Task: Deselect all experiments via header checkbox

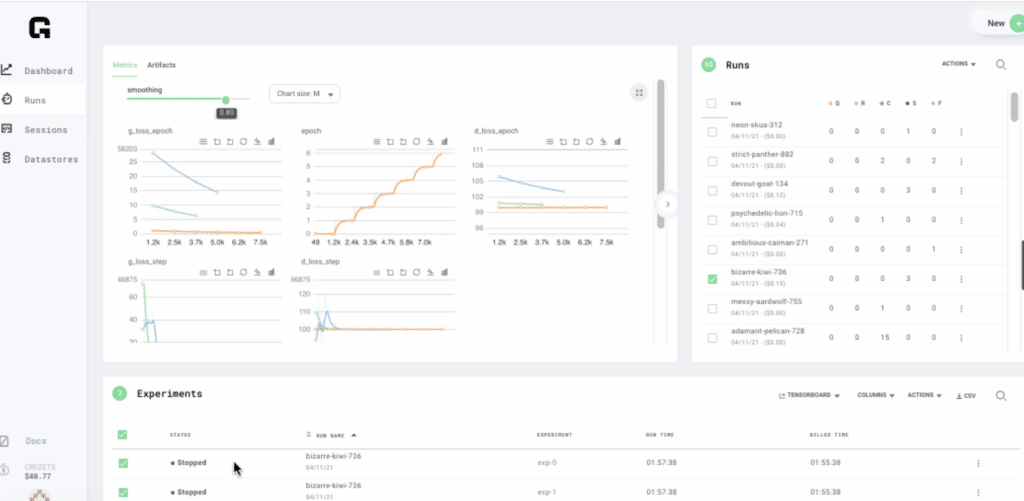Action: point(122,434)
